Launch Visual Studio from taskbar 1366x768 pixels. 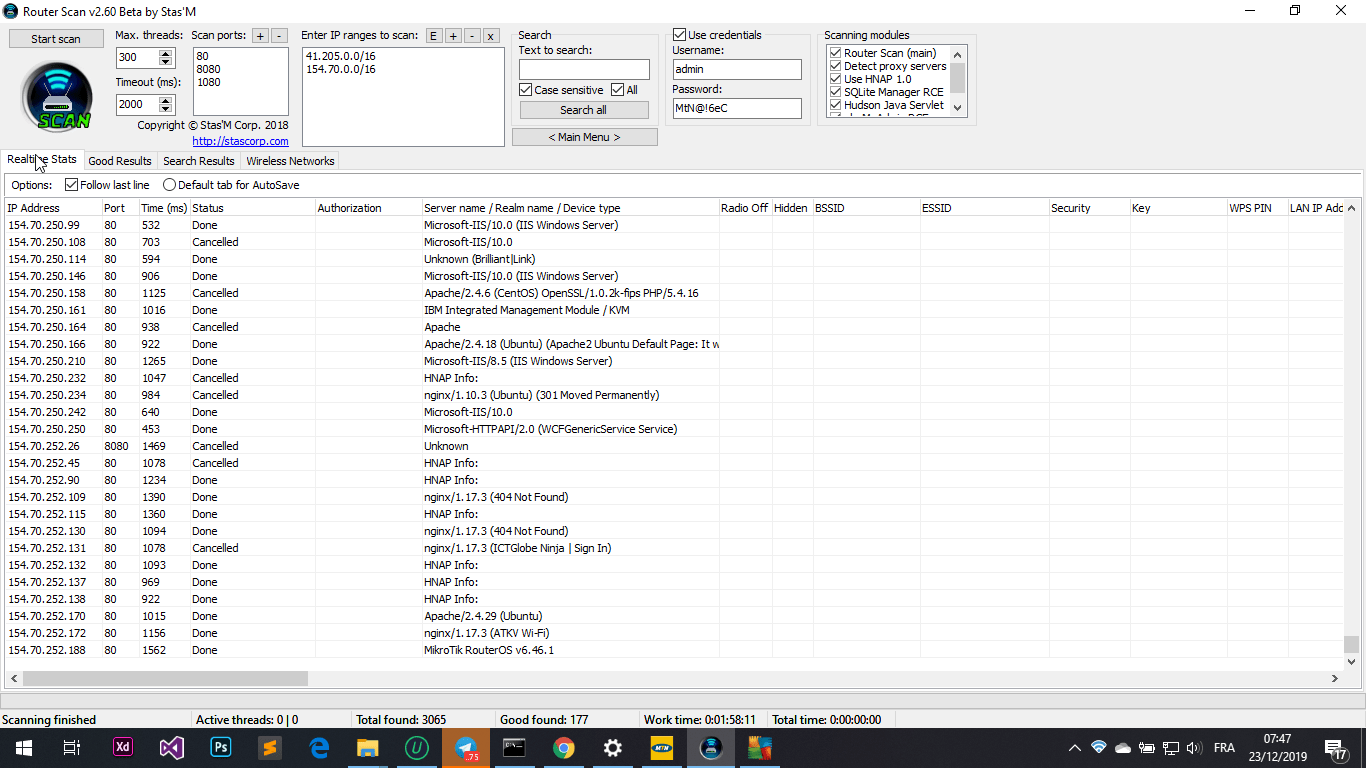click(x=172, y=748)
